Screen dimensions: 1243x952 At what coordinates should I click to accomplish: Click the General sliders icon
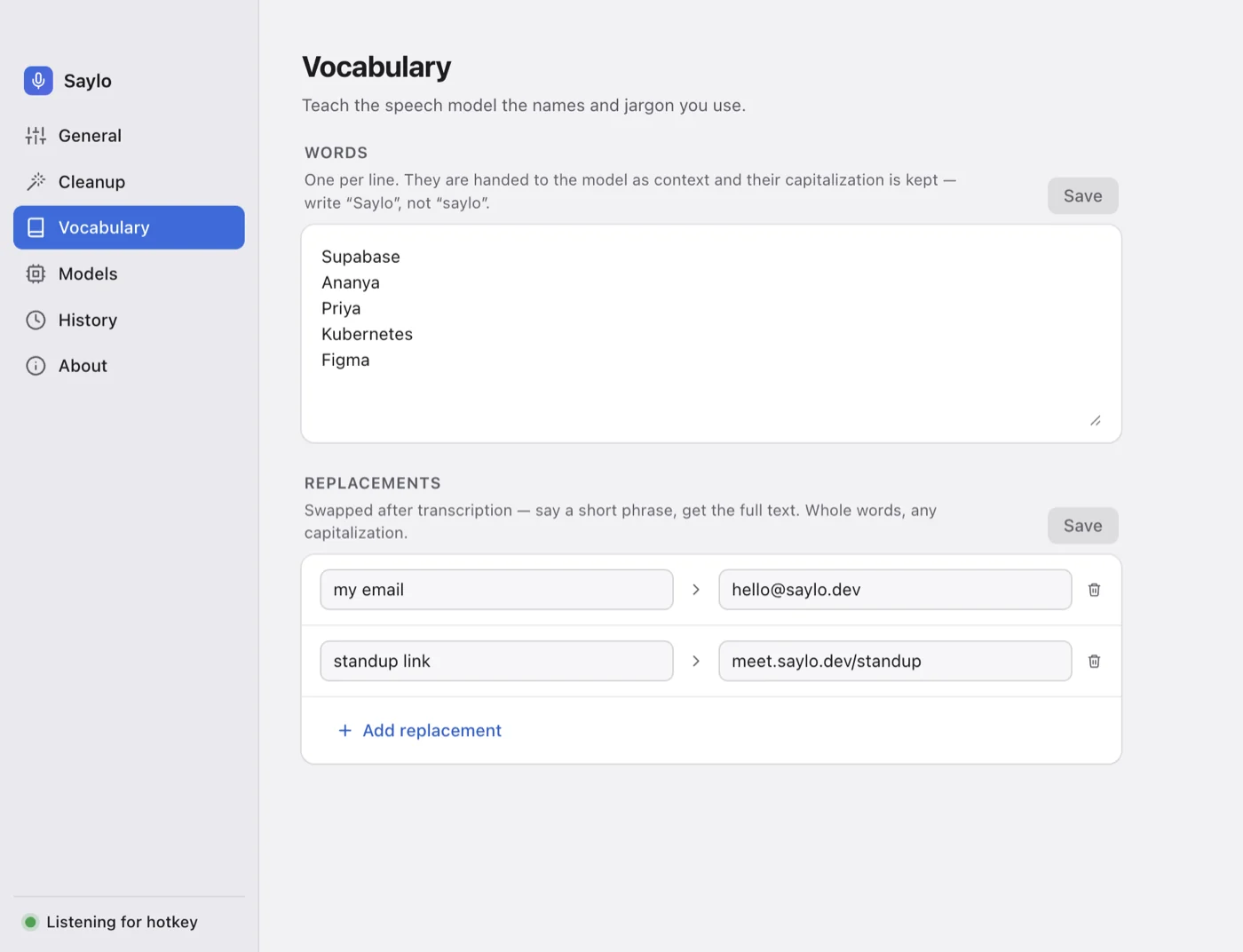36,136
